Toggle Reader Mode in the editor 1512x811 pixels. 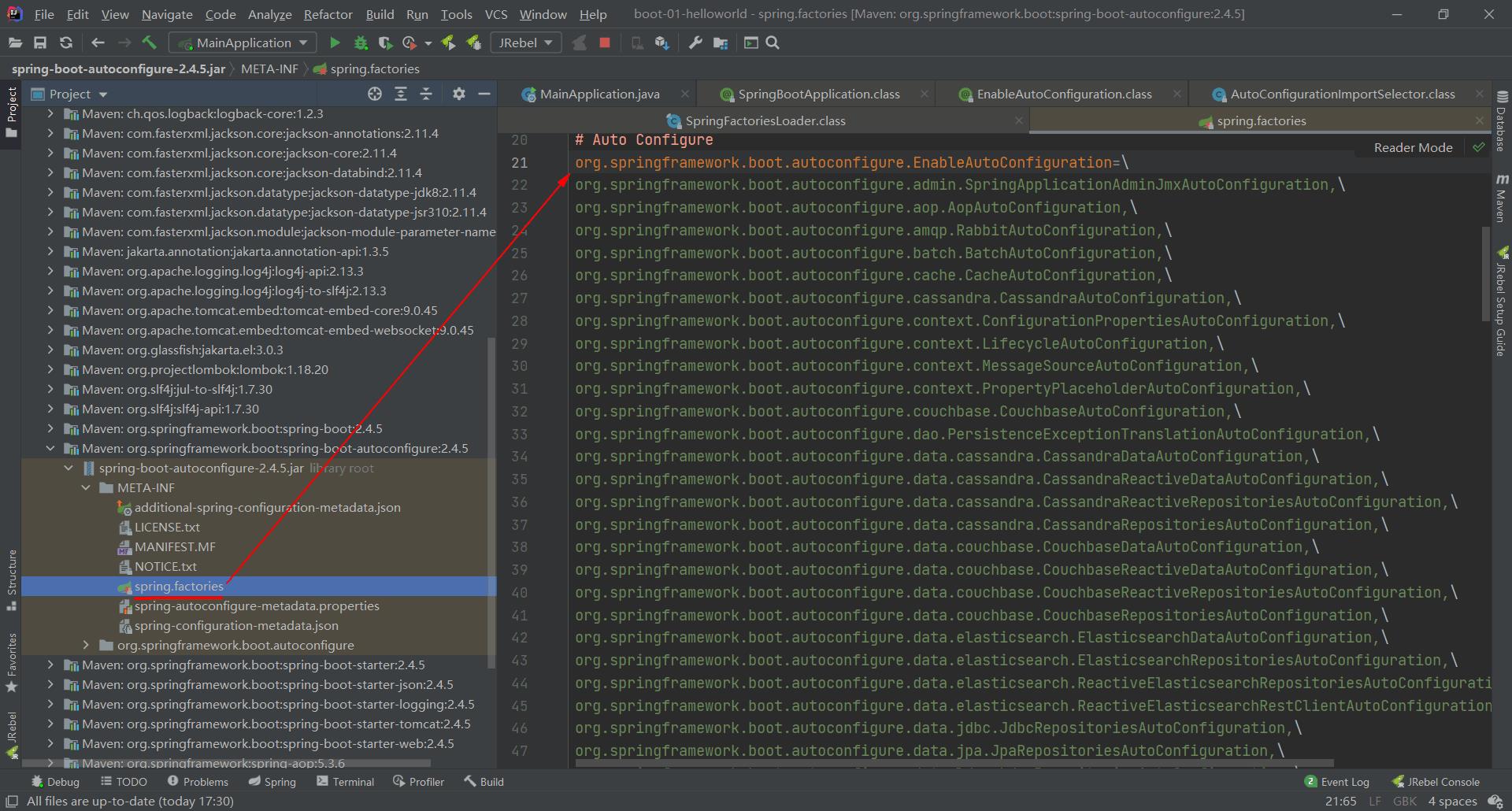pos(1413,147)
